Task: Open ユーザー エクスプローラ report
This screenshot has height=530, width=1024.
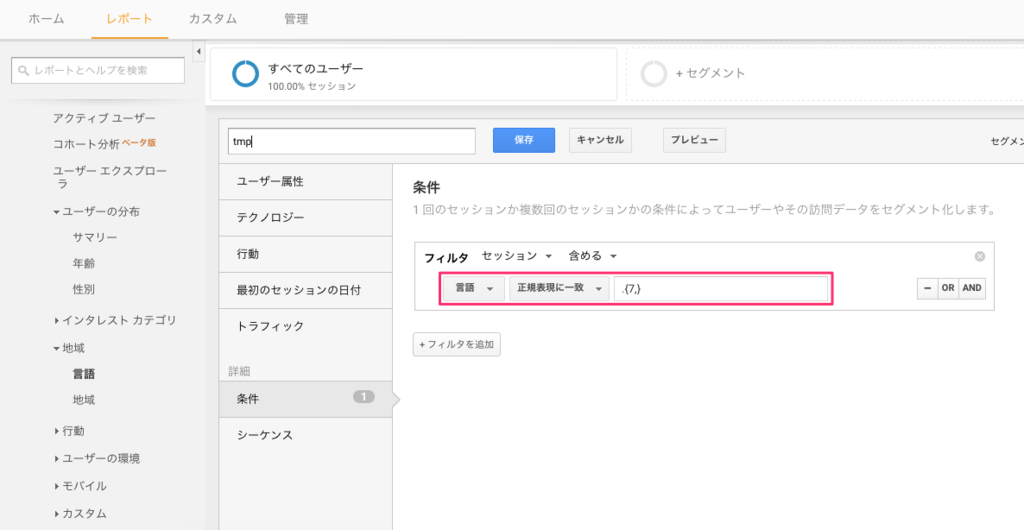Action: pyautogui.click(x=110, y=177)
